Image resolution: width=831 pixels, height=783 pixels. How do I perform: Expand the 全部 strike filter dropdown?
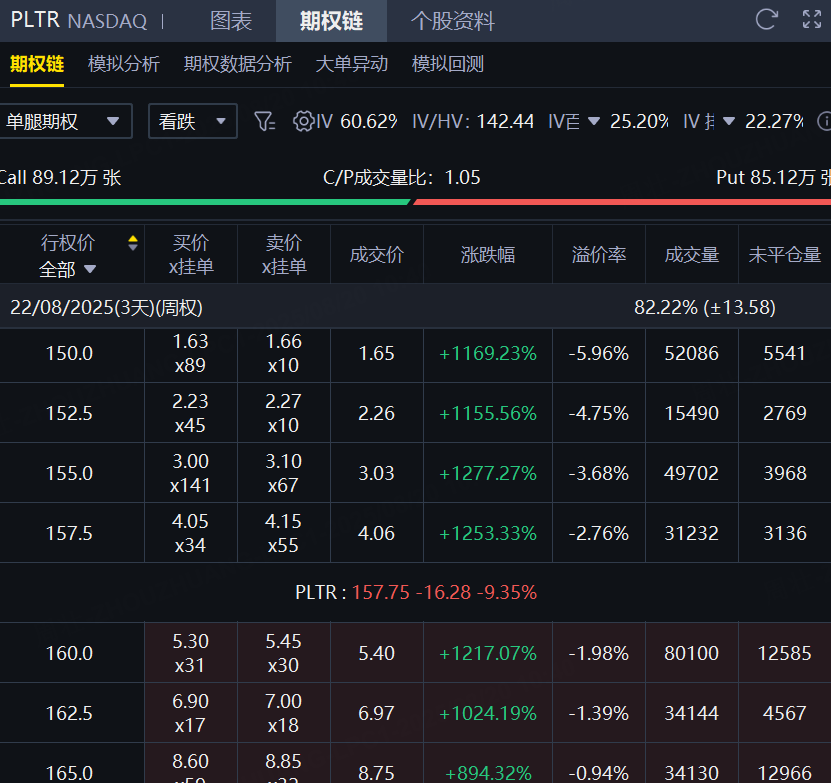coord(68,268)
